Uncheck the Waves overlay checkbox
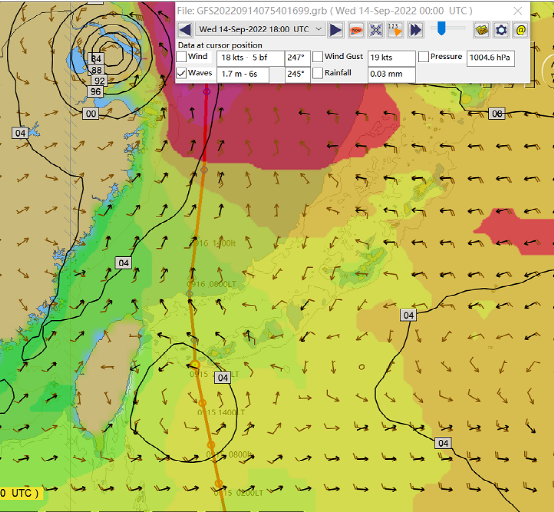 tap(182, 73)
